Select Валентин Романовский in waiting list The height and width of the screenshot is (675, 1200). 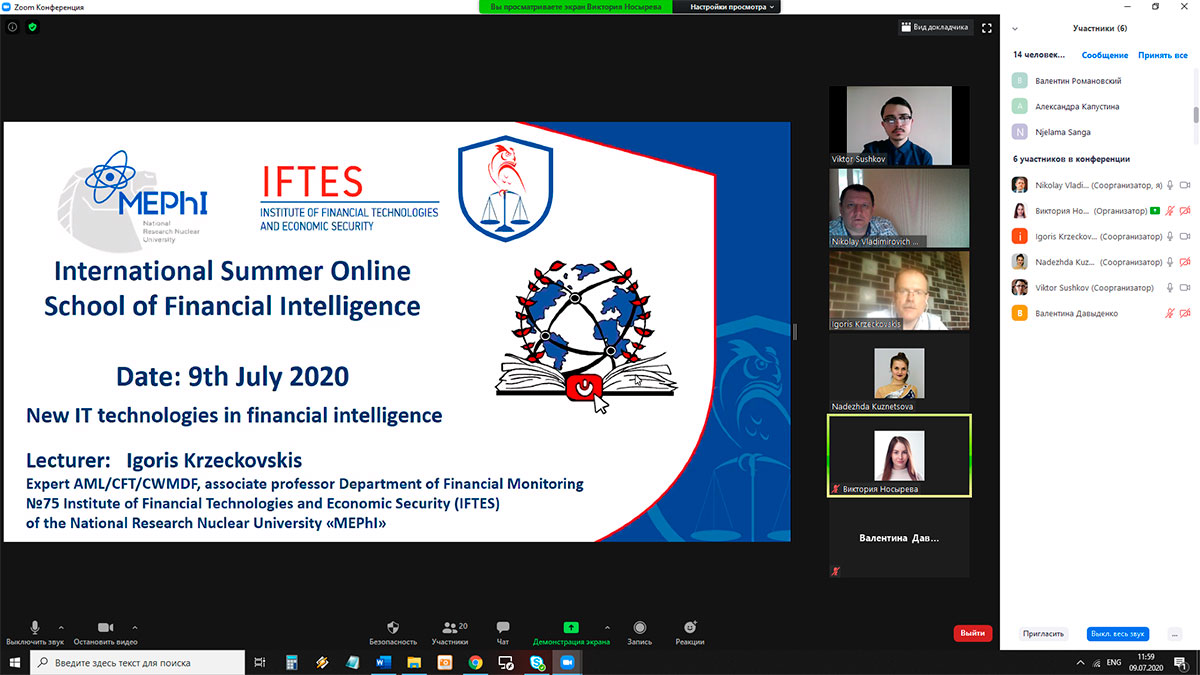[x=1100, y=81]
